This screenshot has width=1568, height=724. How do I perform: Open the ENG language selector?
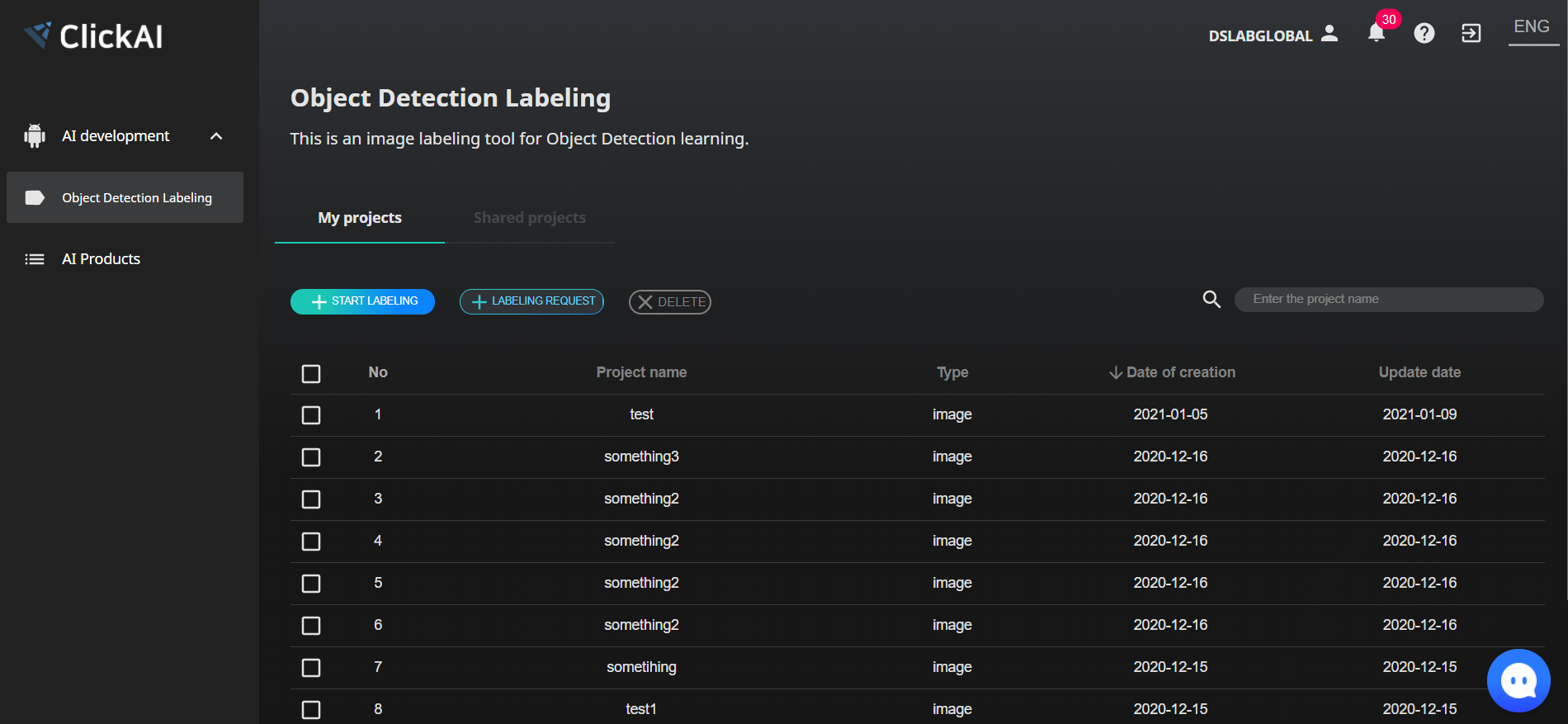click(1532, 27)
